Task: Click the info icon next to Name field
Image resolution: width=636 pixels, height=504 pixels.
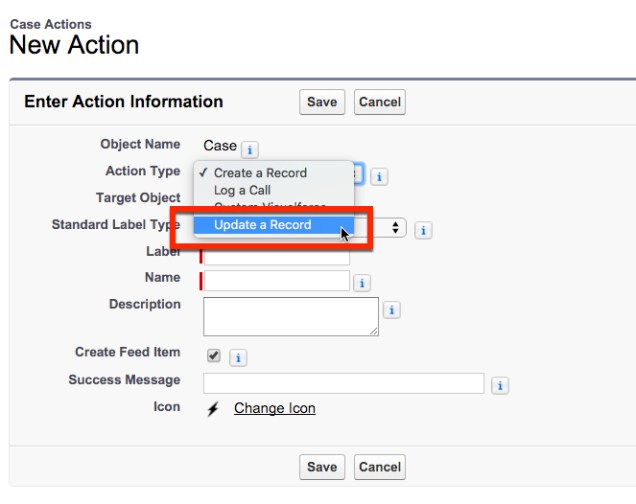Action: (x=362, y=284)
